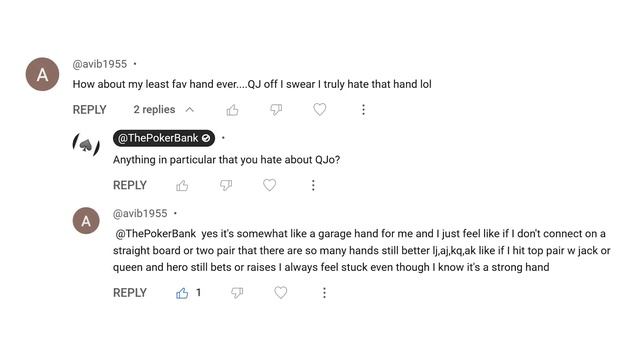Heart ThePokerBank's reply
Screen dimensions: 640x360
click(x=269, y=185)
